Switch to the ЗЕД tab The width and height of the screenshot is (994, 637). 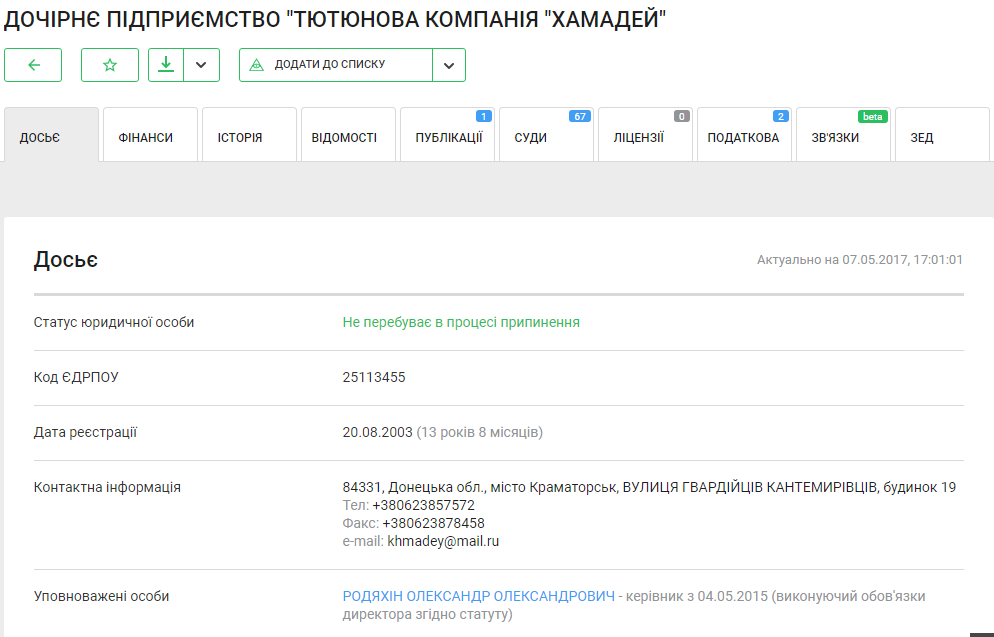pyautogui.click(x=941, y=137)
